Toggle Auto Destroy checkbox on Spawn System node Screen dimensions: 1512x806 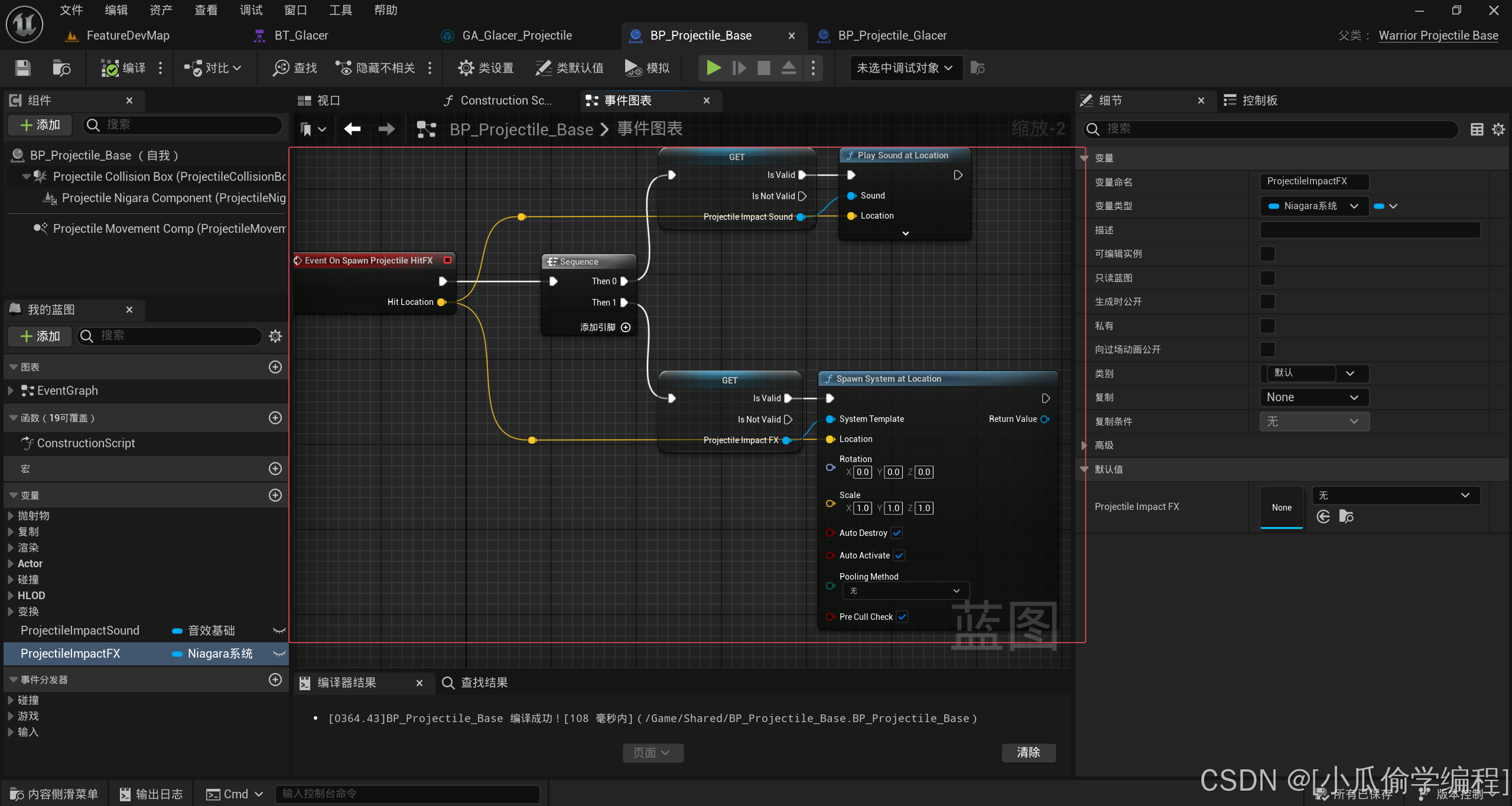pyautogui.click(x=897, y=533)
